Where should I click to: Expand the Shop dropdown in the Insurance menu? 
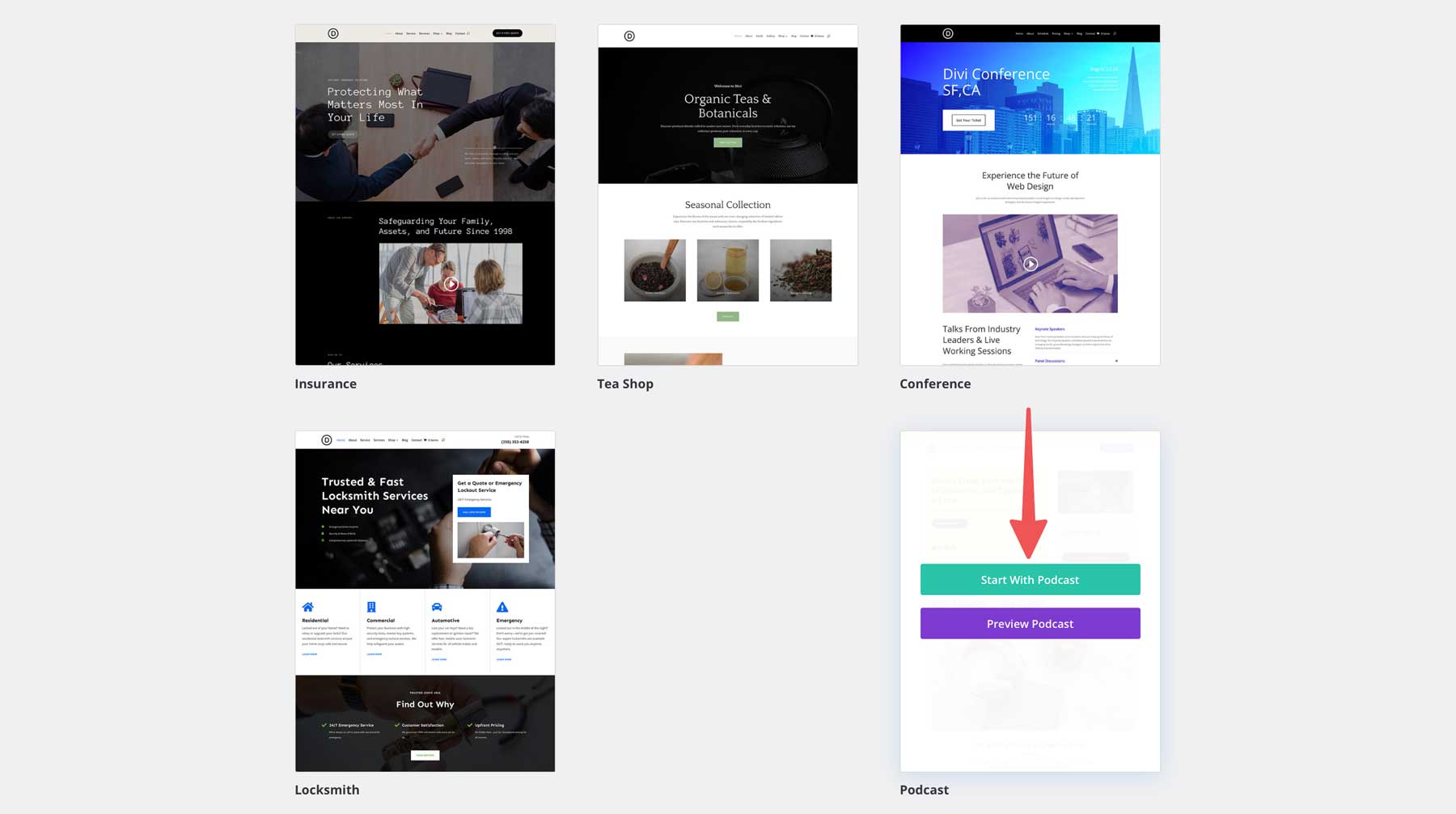coord(438,33)
